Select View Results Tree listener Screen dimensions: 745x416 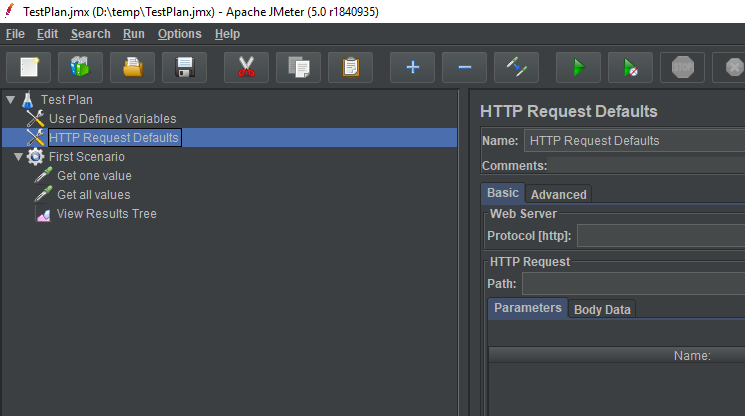coord(106,214)
